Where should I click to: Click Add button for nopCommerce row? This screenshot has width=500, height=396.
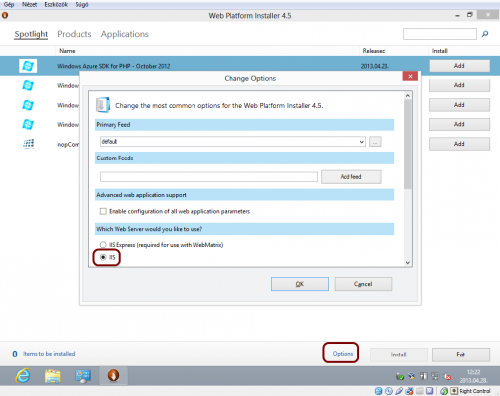click(x=459, y=144)
